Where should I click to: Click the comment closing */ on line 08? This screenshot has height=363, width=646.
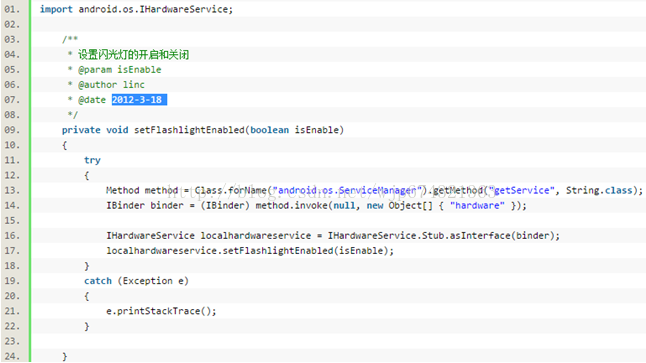pos(73,115)
